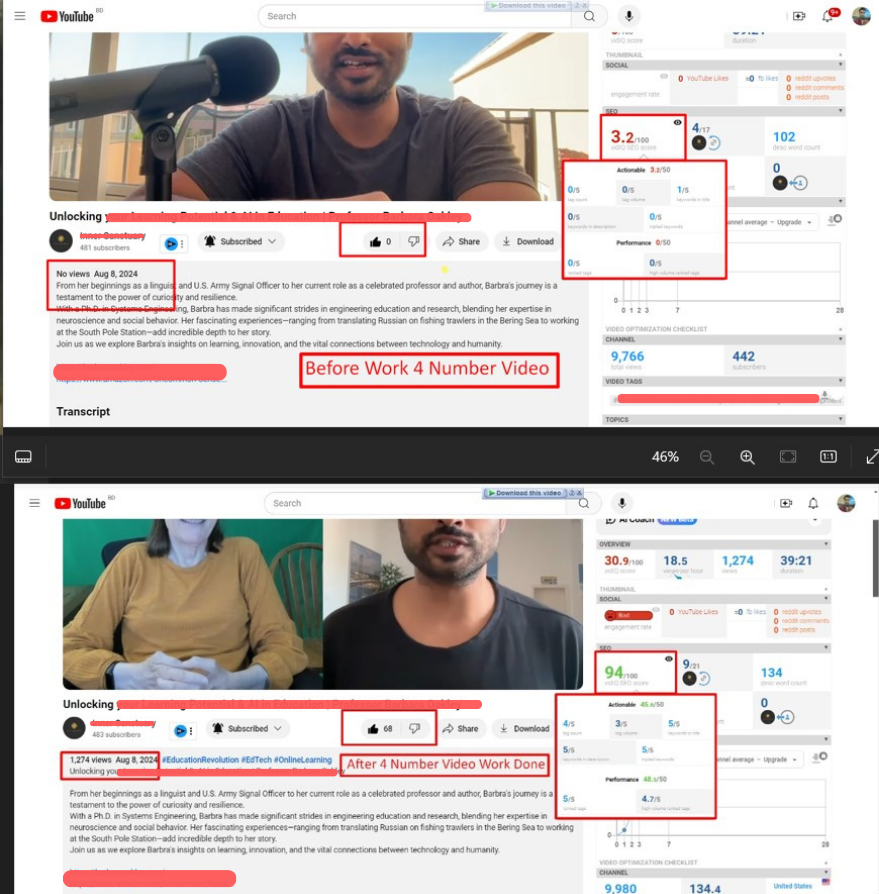The width and height of the screenshot is (879, 894).
Task: Click Share button under the top video
Action: (x=461, y=241)
